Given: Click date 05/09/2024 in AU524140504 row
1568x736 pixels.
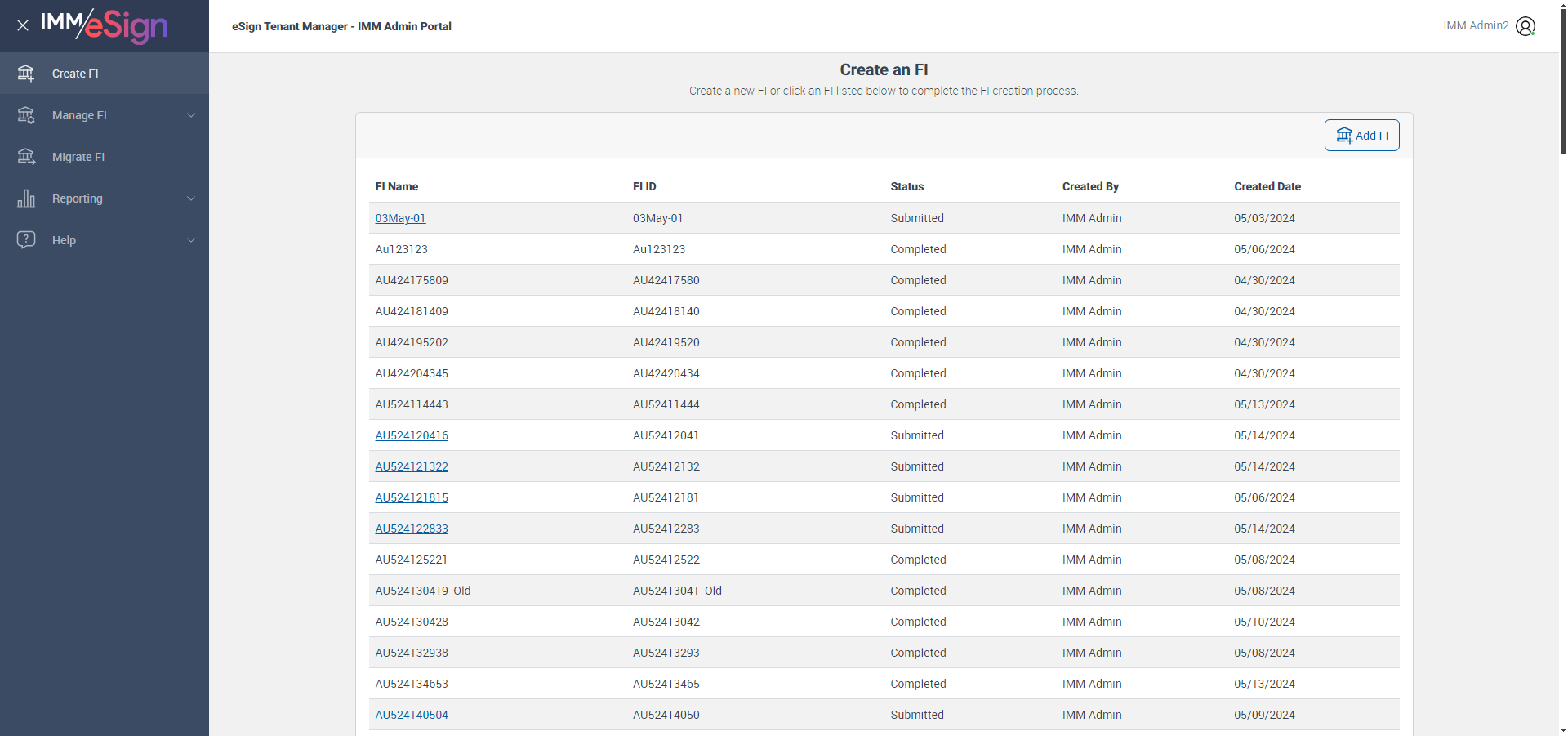Looking at the screenshot, I should click(x=1264, y=715).
